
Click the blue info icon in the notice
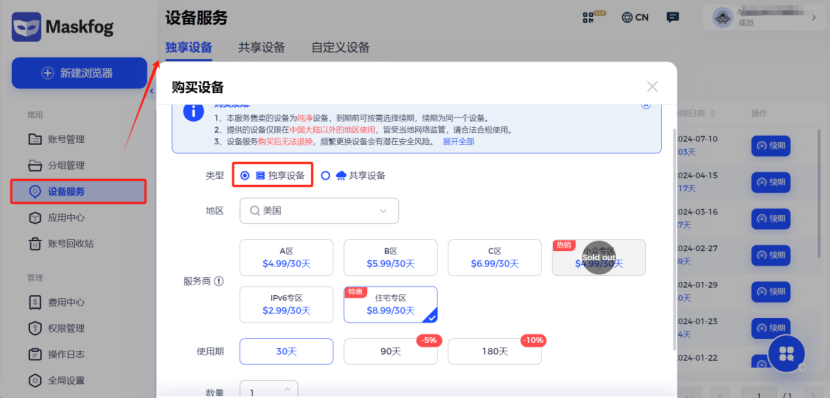click(193, 112)
